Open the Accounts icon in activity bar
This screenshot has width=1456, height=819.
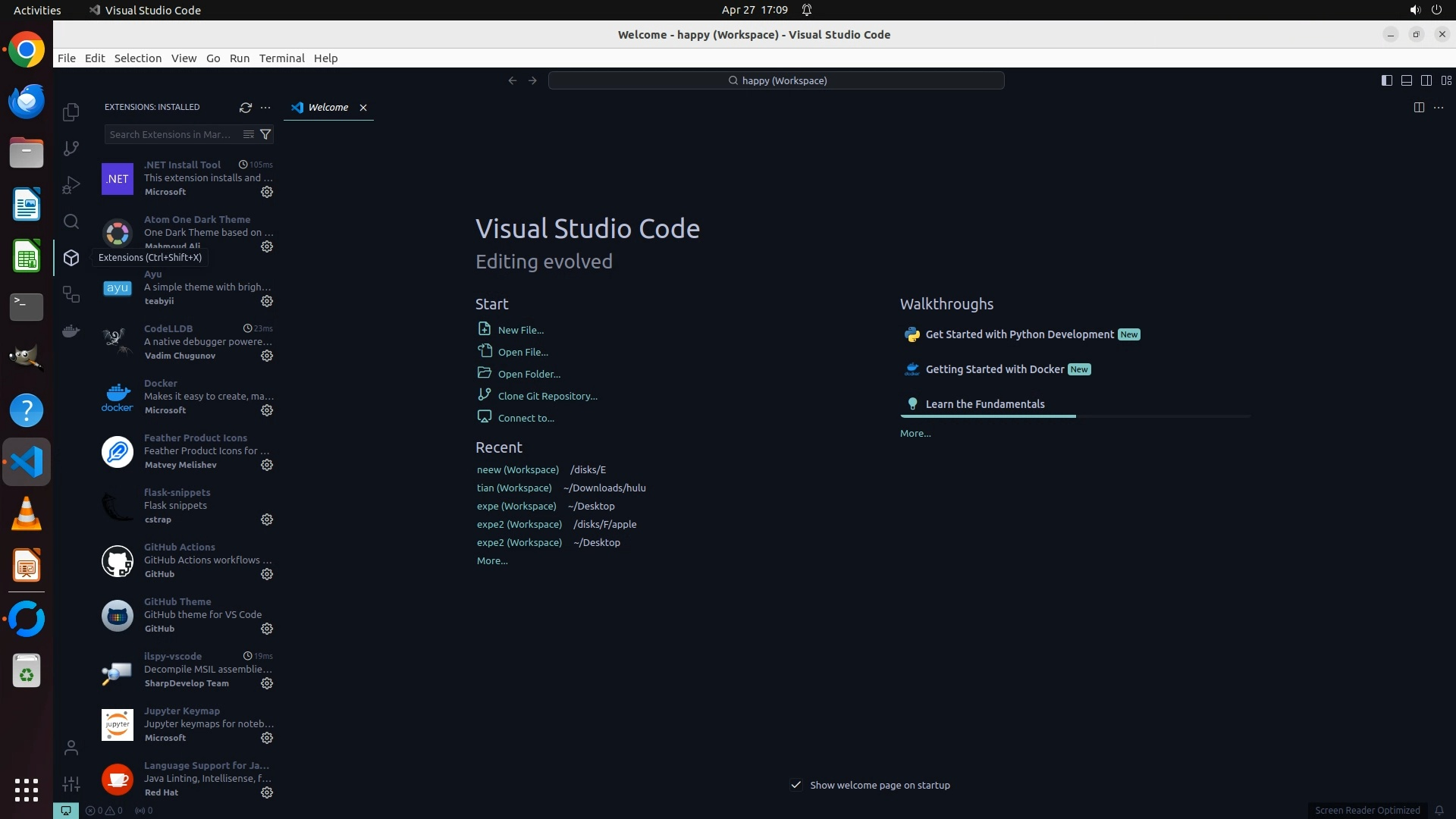[x=71, y=748]
